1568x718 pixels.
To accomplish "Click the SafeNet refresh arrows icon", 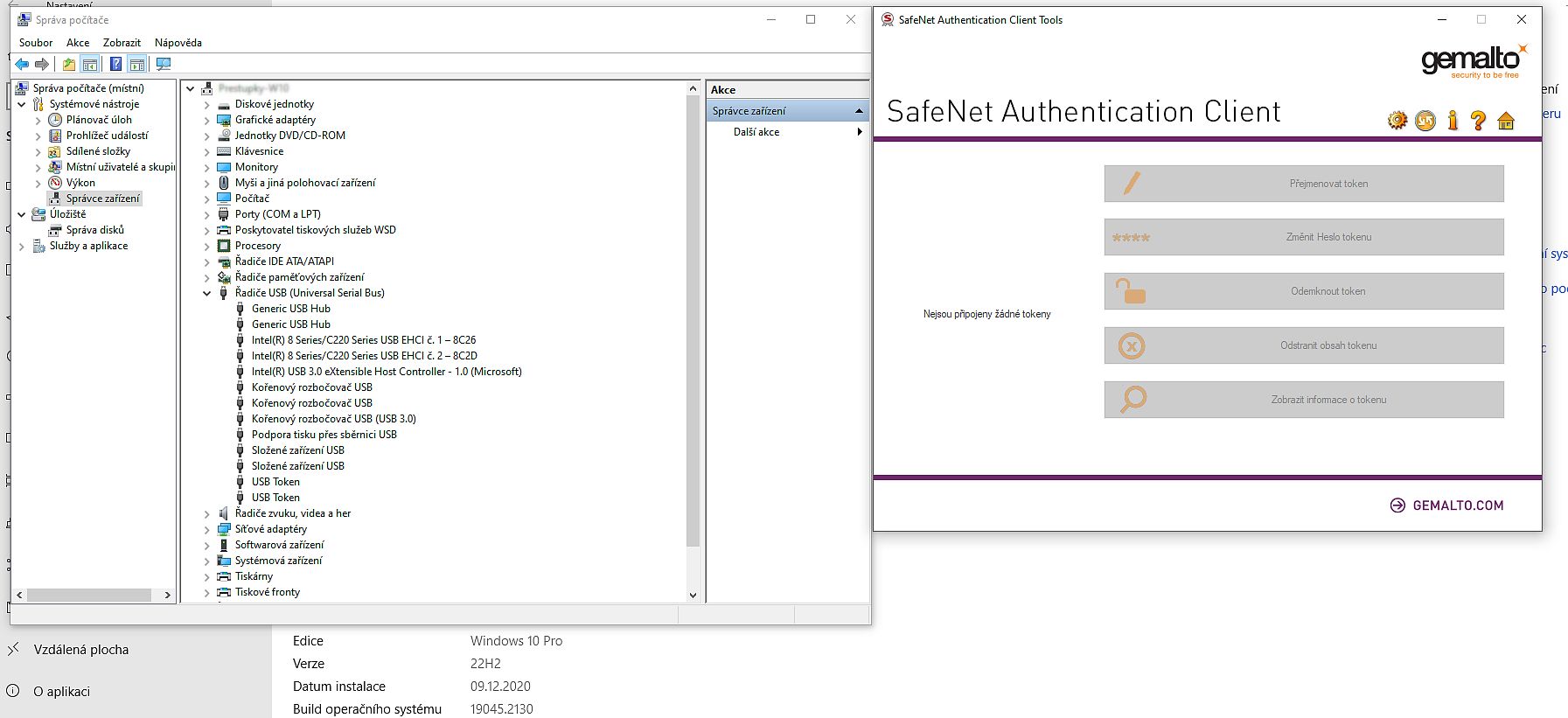I will [x=1425, y=121].
